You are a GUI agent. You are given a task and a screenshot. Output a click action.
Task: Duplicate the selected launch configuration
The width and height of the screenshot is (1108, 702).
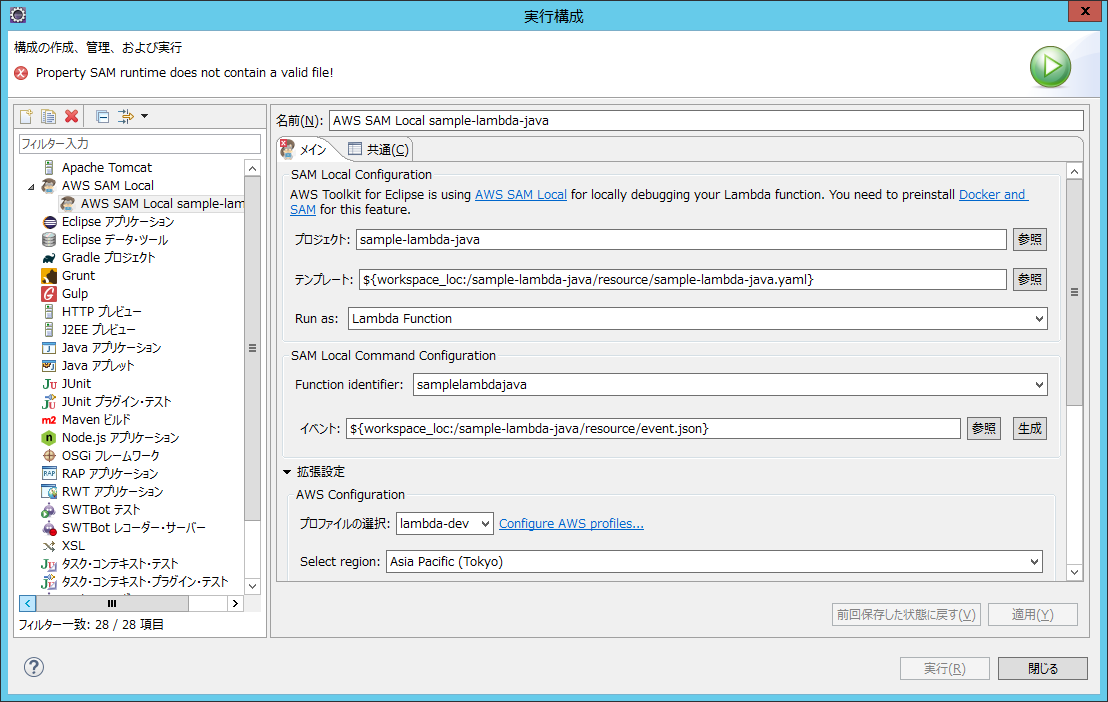pos(49,117)
